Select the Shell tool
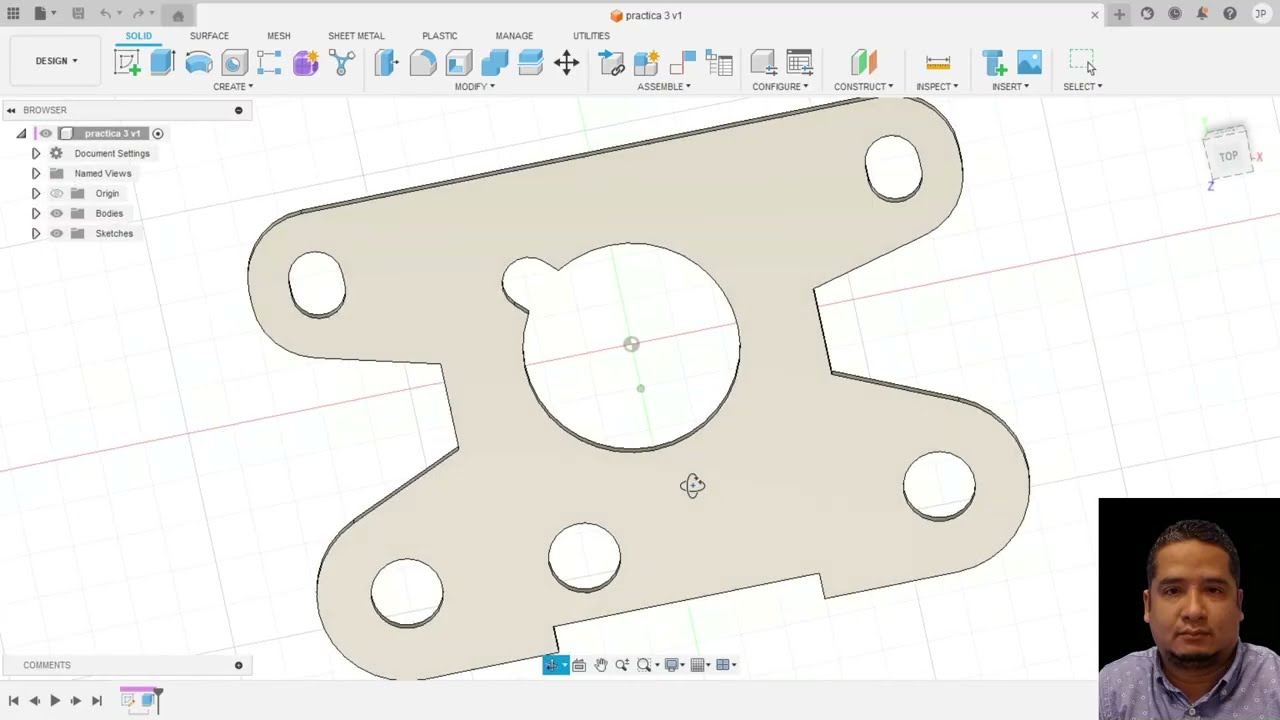 [x=458, y=63]
